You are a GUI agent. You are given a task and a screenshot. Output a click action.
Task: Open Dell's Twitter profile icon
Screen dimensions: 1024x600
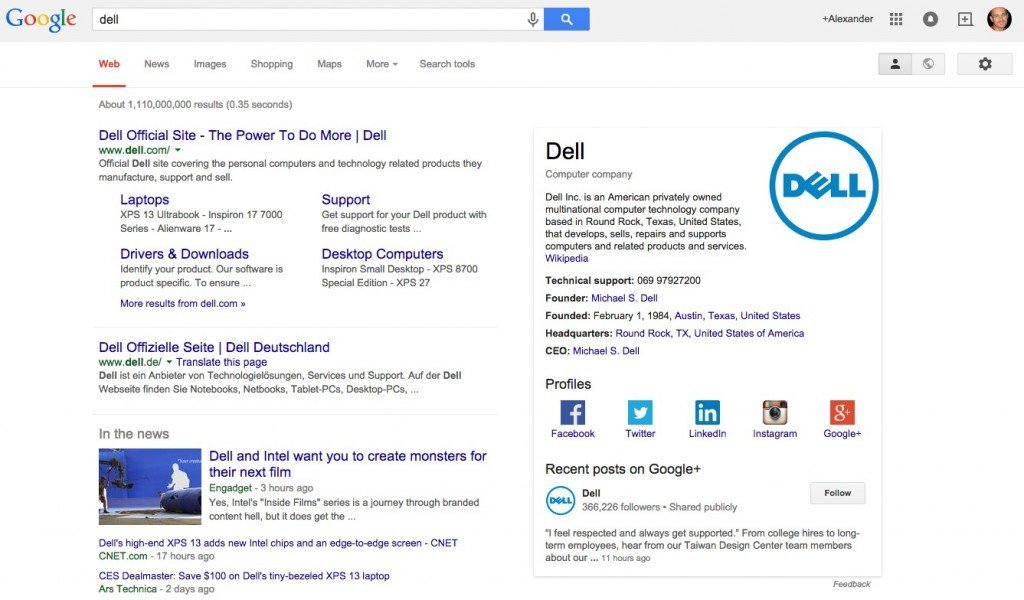point(640,413)
